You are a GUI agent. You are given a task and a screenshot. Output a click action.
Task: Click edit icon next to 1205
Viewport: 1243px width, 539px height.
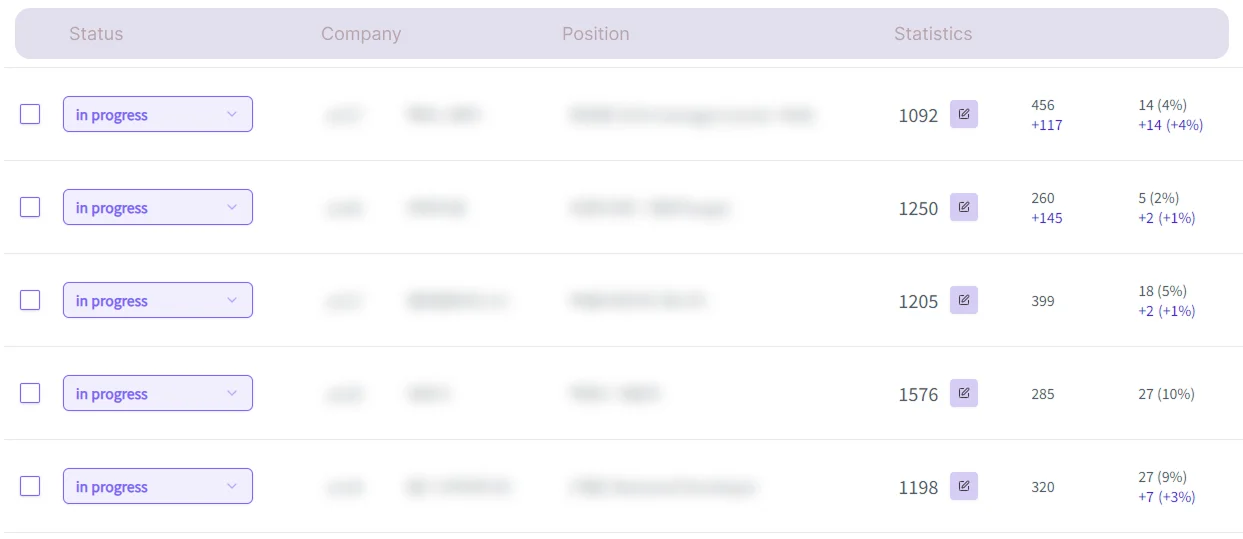point(963,300)
